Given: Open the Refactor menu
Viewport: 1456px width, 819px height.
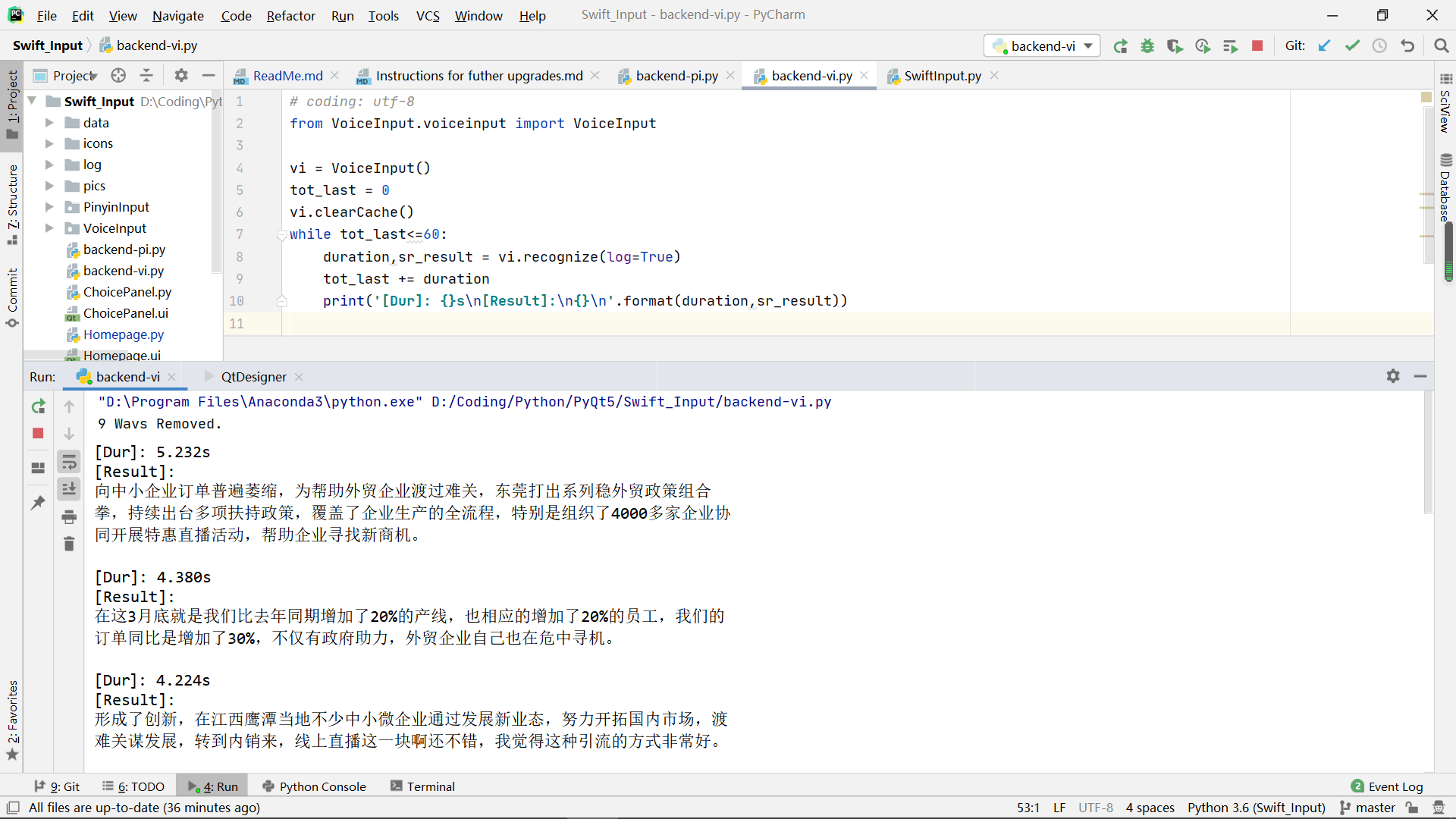Looking at the screenshot, I should [x=290, y=15].
